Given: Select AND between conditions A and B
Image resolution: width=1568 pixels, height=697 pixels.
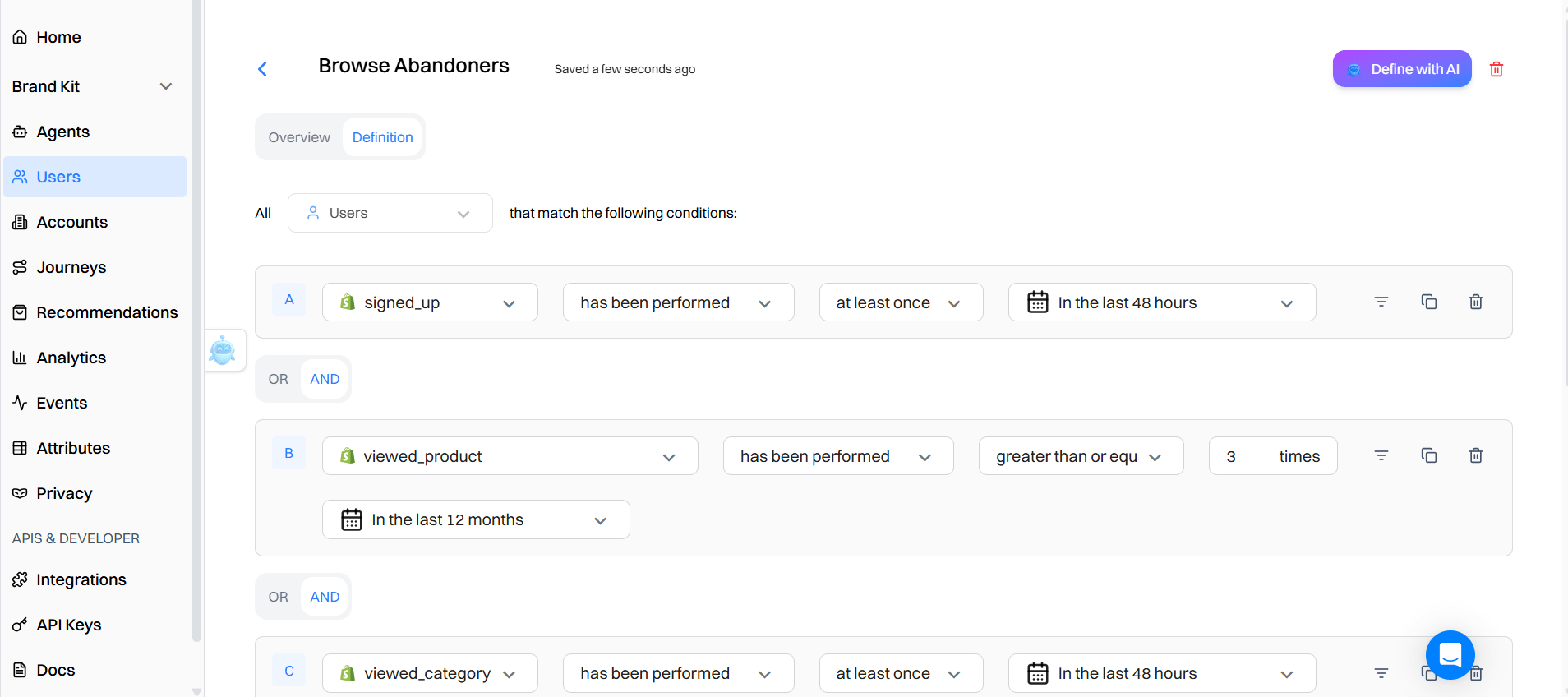Looking at the screenshot, I should pos(325,379).
